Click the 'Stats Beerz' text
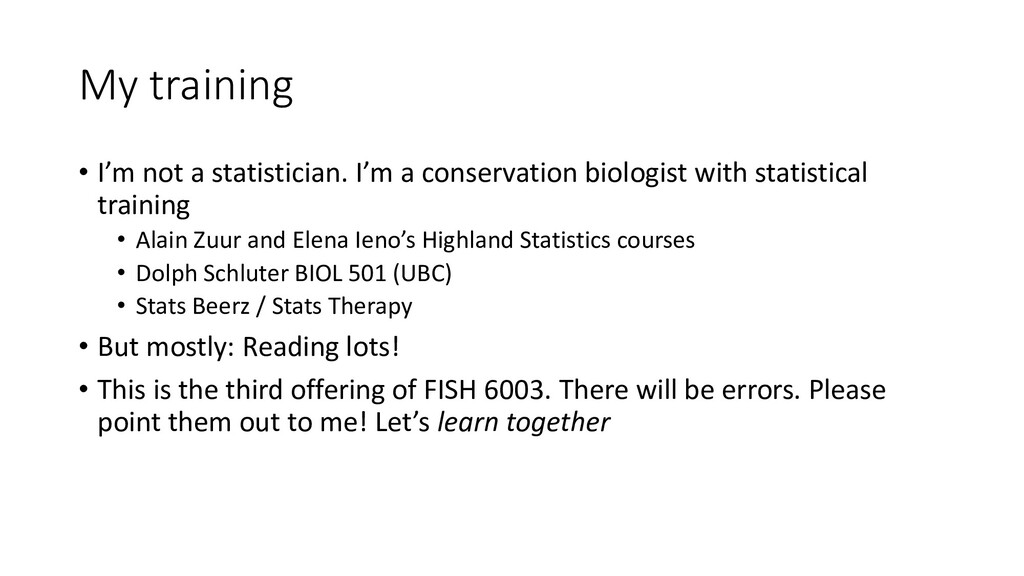 click(193, 306)
